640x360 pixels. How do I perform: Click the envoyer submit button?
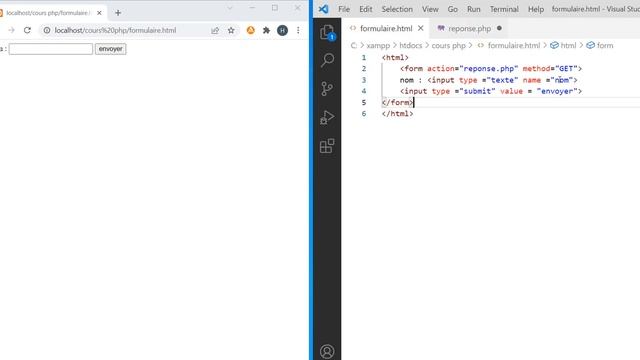click(111, 49)
